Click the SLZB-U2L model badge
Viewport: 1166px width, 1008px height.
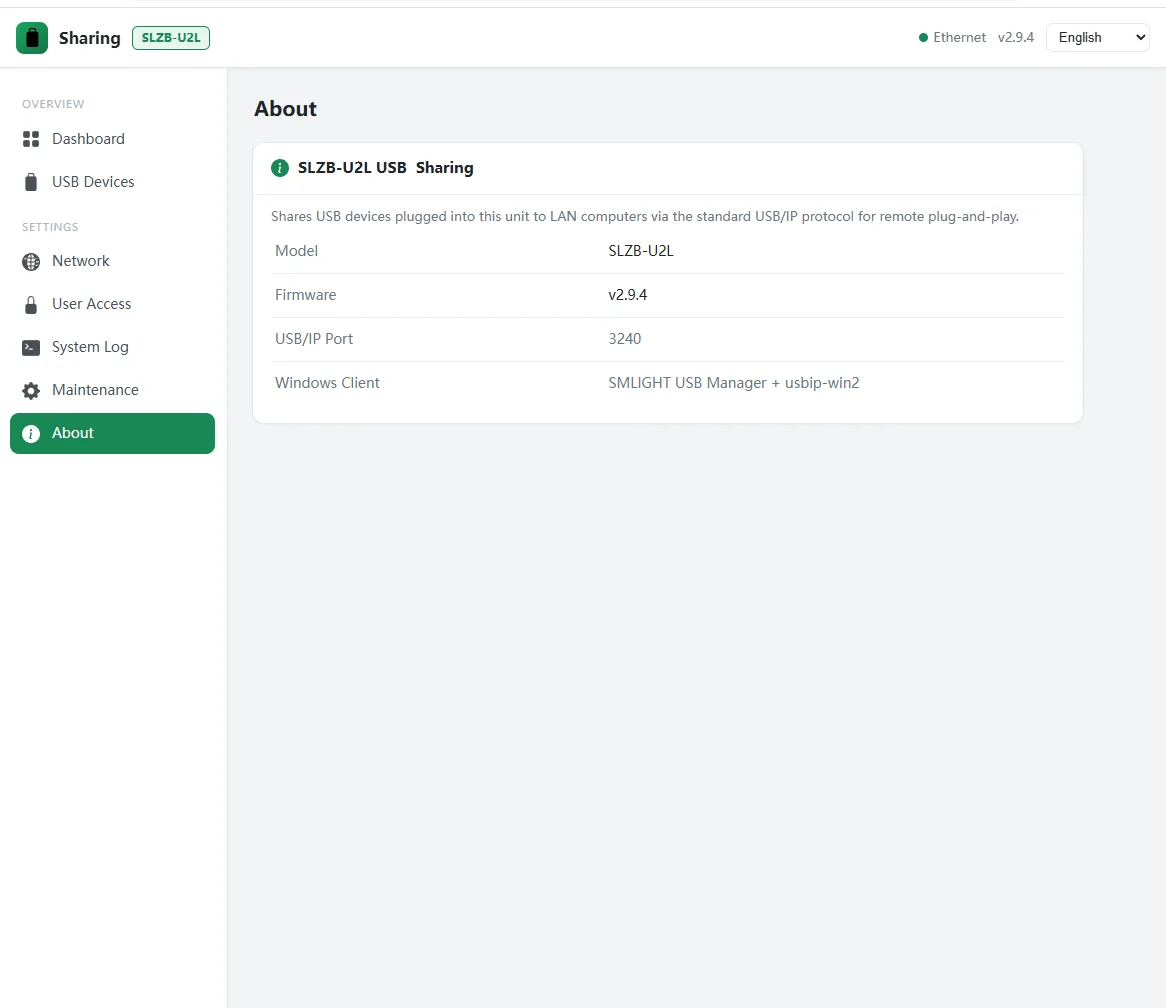coord(171,38)
